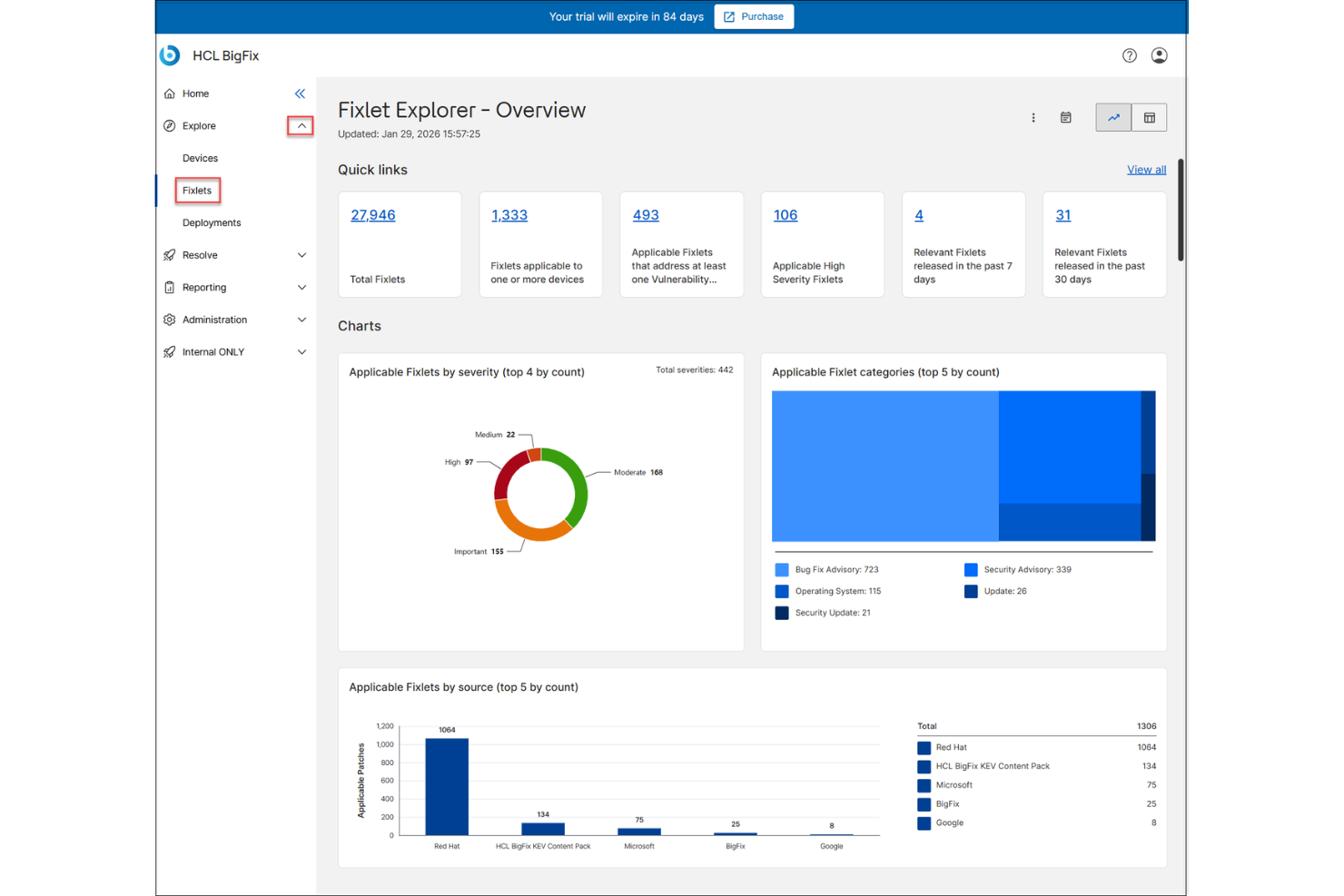Screen dimensions: 1344x896
Task: Select the Administration gear icon
Action: (x=169, y=320)
